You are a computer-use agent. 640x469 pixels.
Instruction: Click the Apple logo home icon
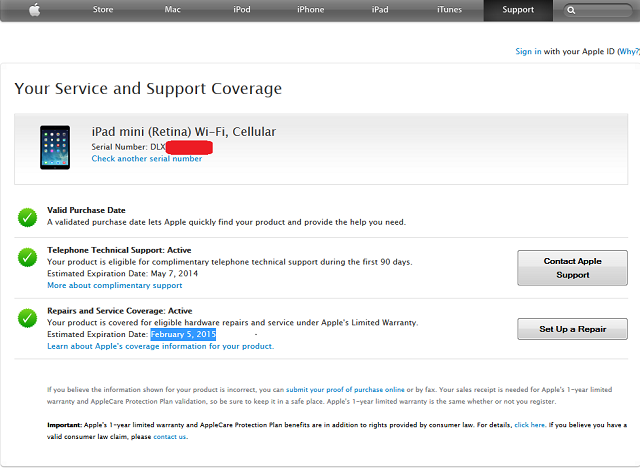click(35, 9)
